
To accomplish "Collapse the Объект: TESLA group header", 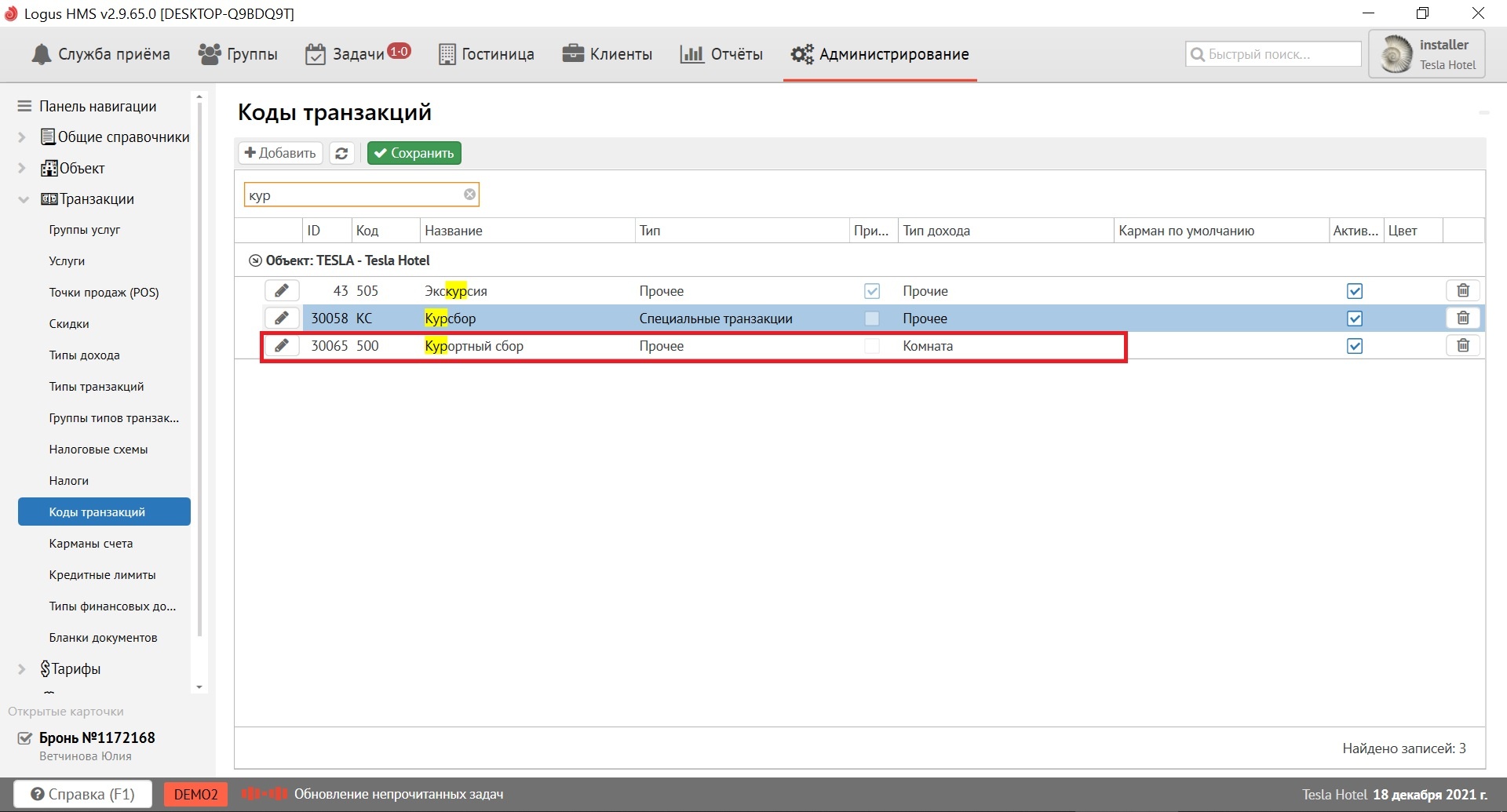I will click(255, 260).
